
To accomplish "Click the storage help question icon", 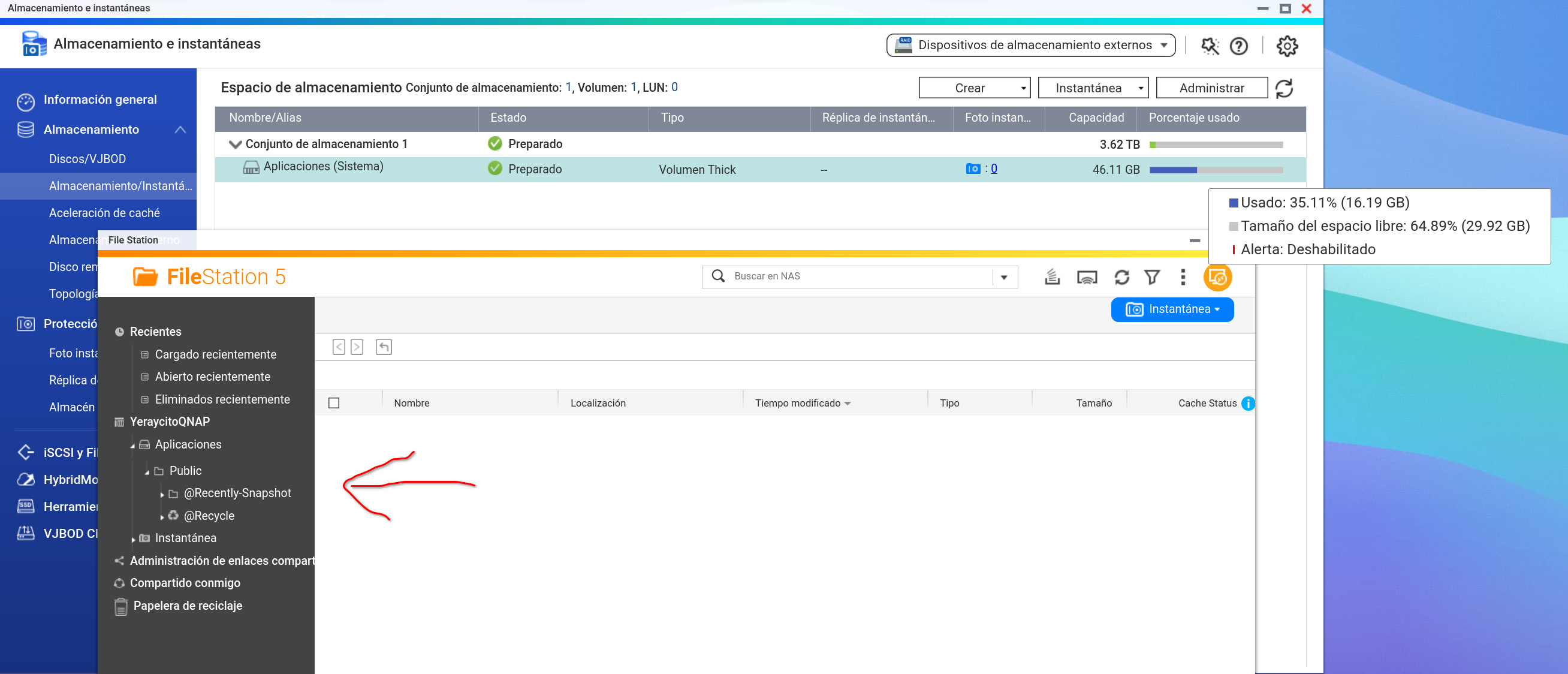I will [1239, 46].
